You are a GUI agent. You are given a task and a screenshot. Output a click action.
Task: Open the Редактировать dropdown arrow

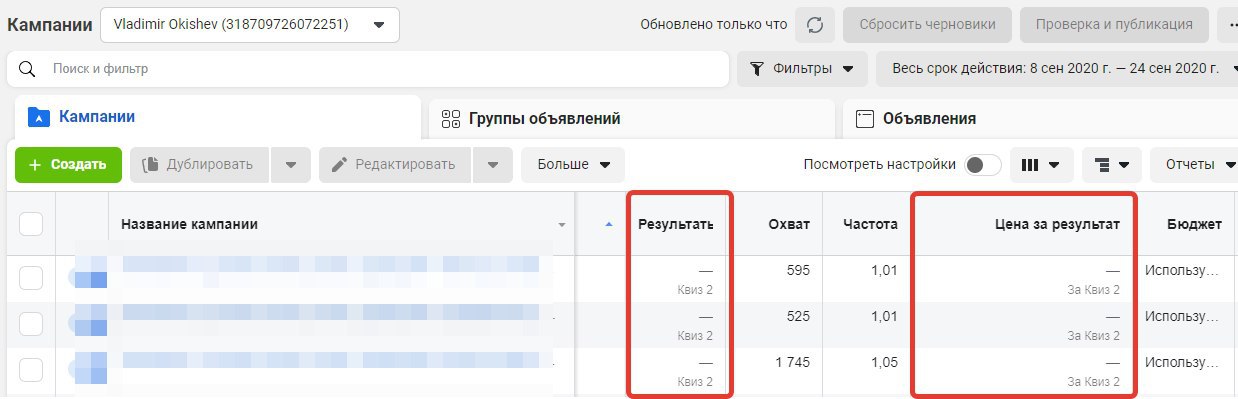(x=492, y=165)
